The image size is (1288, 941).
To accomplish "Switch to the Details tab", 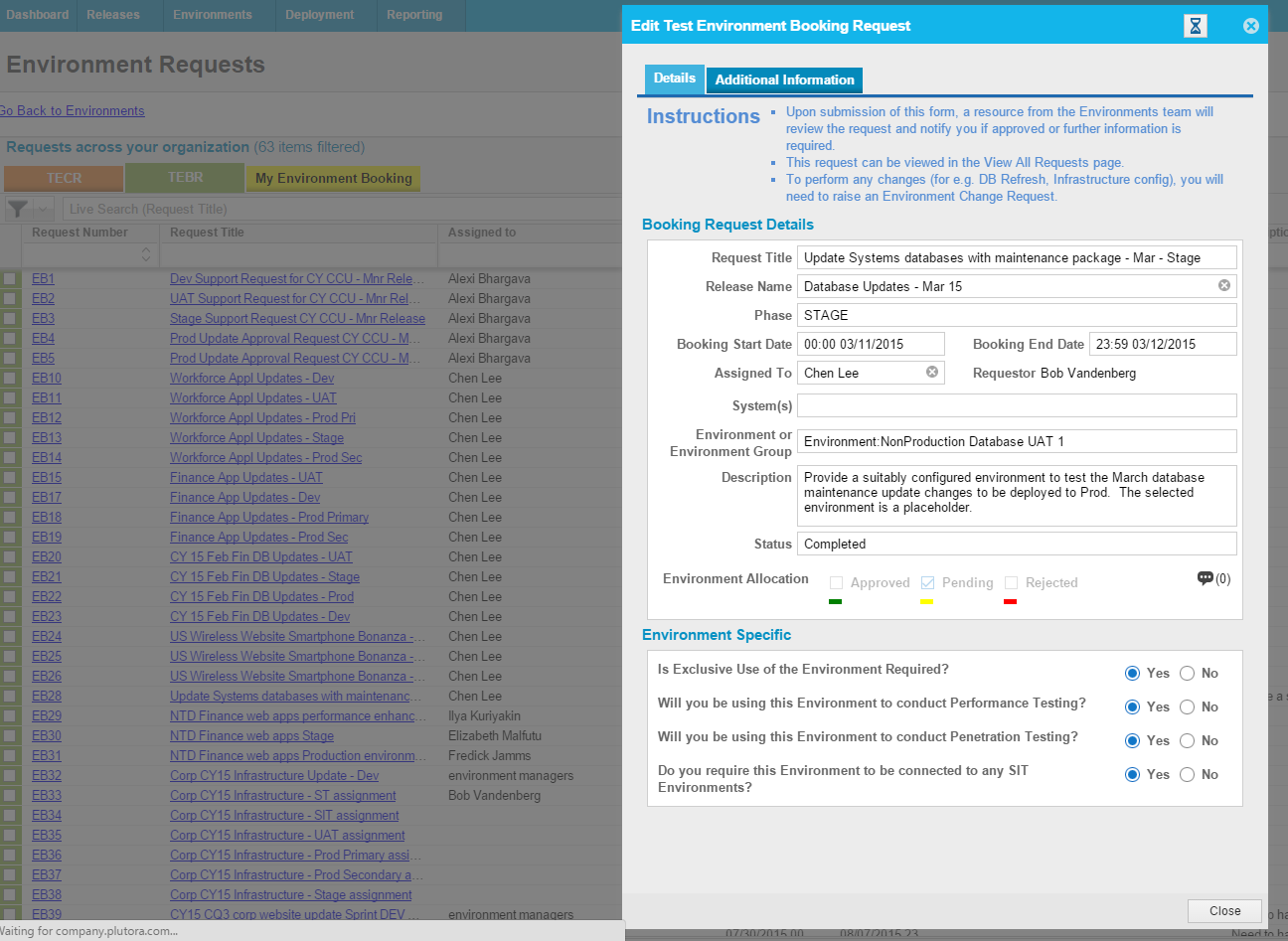I will (x=674, y=78).
